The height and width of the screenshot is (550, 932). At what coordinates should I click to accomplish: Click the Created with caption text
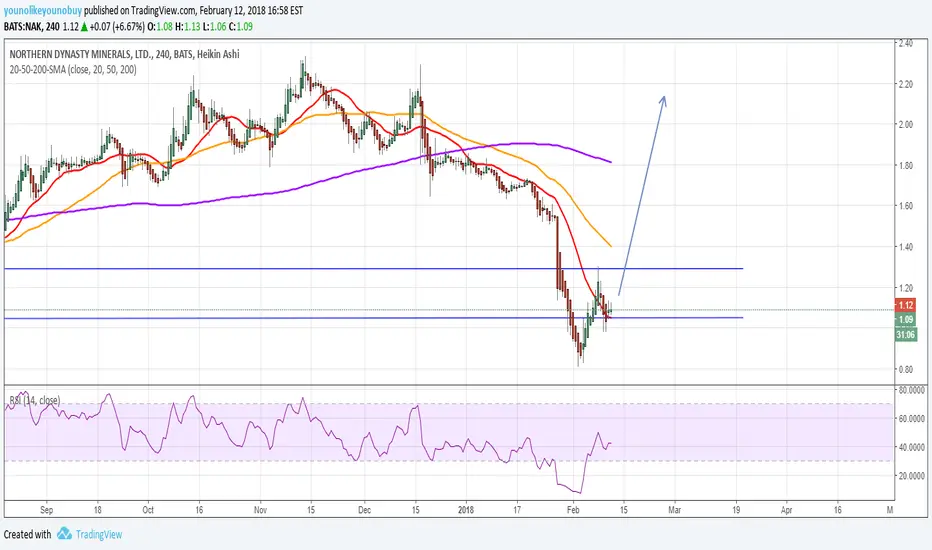click(x=27, y=534)
